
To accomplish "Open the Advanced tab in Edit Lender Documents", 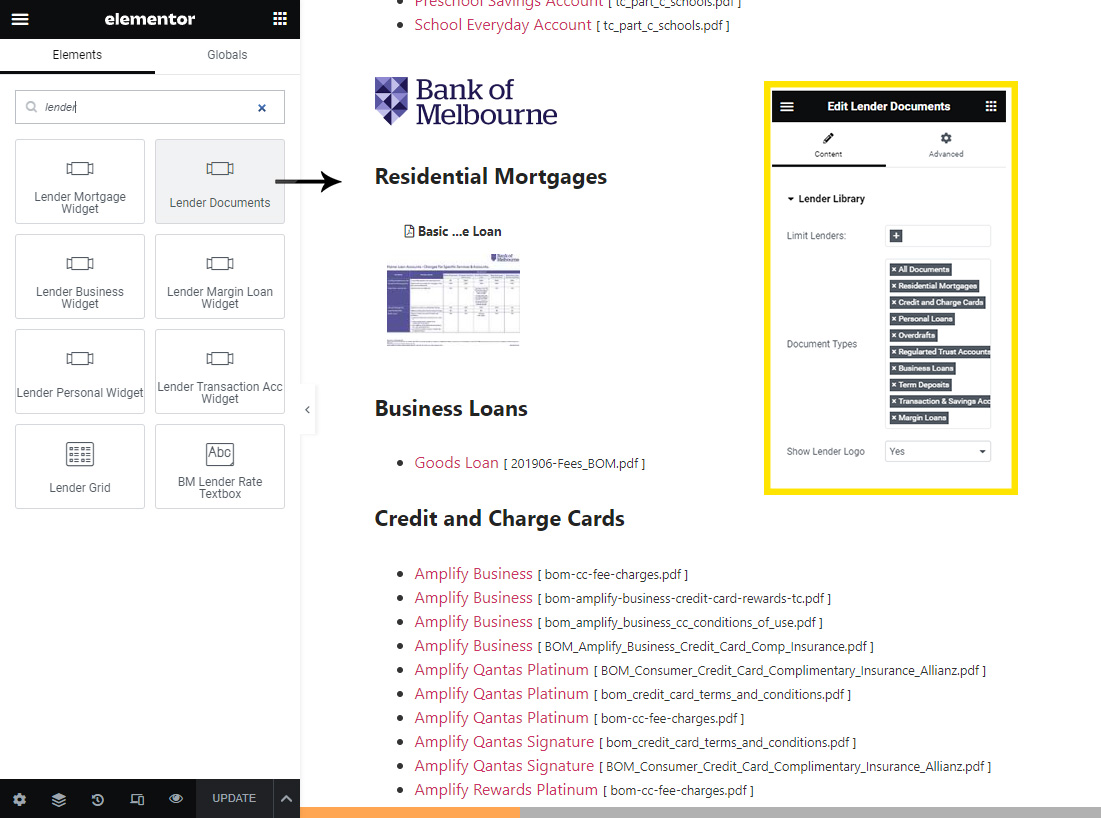I will click(x=946, y=145).
